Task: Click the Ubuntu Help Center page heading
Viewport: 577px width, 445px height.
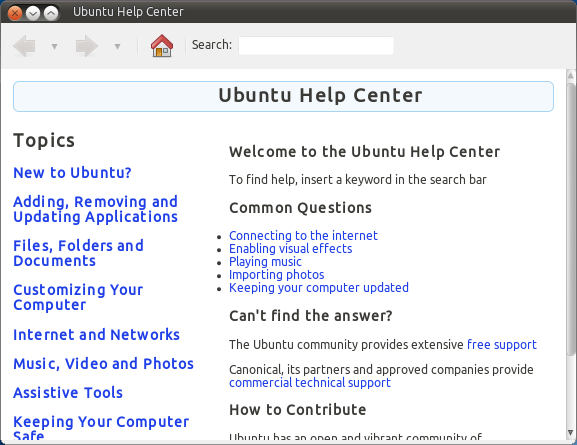Action: [320, 96]
